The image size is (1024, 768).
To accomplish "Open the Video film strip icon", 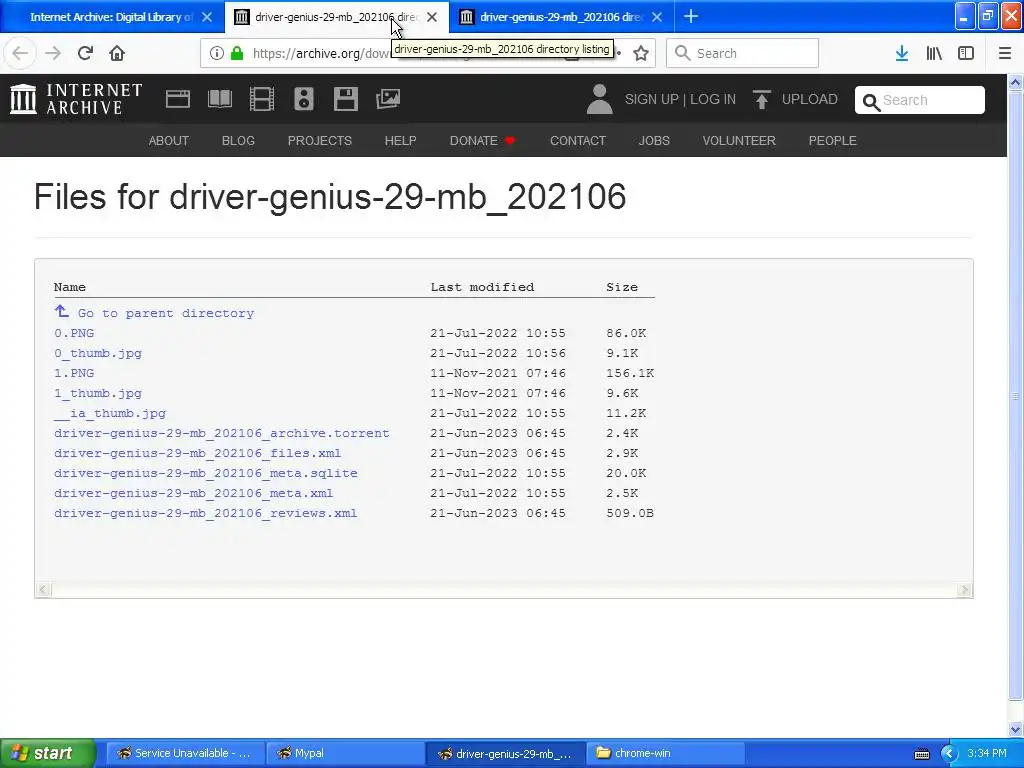I will pyautogui.click(x=262, y=99).
